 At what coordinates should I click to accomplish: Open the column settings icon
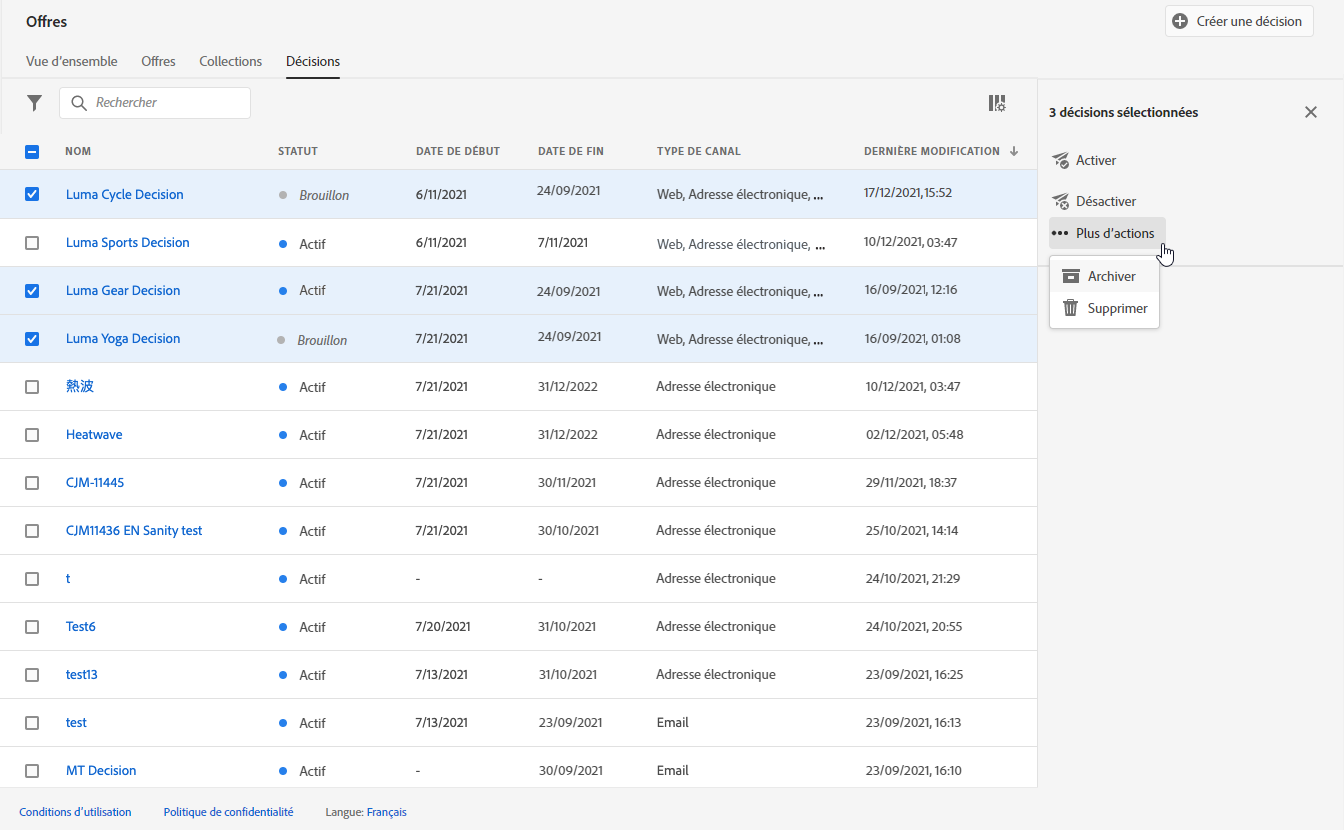pyautogui.click(x=997, y=103)
